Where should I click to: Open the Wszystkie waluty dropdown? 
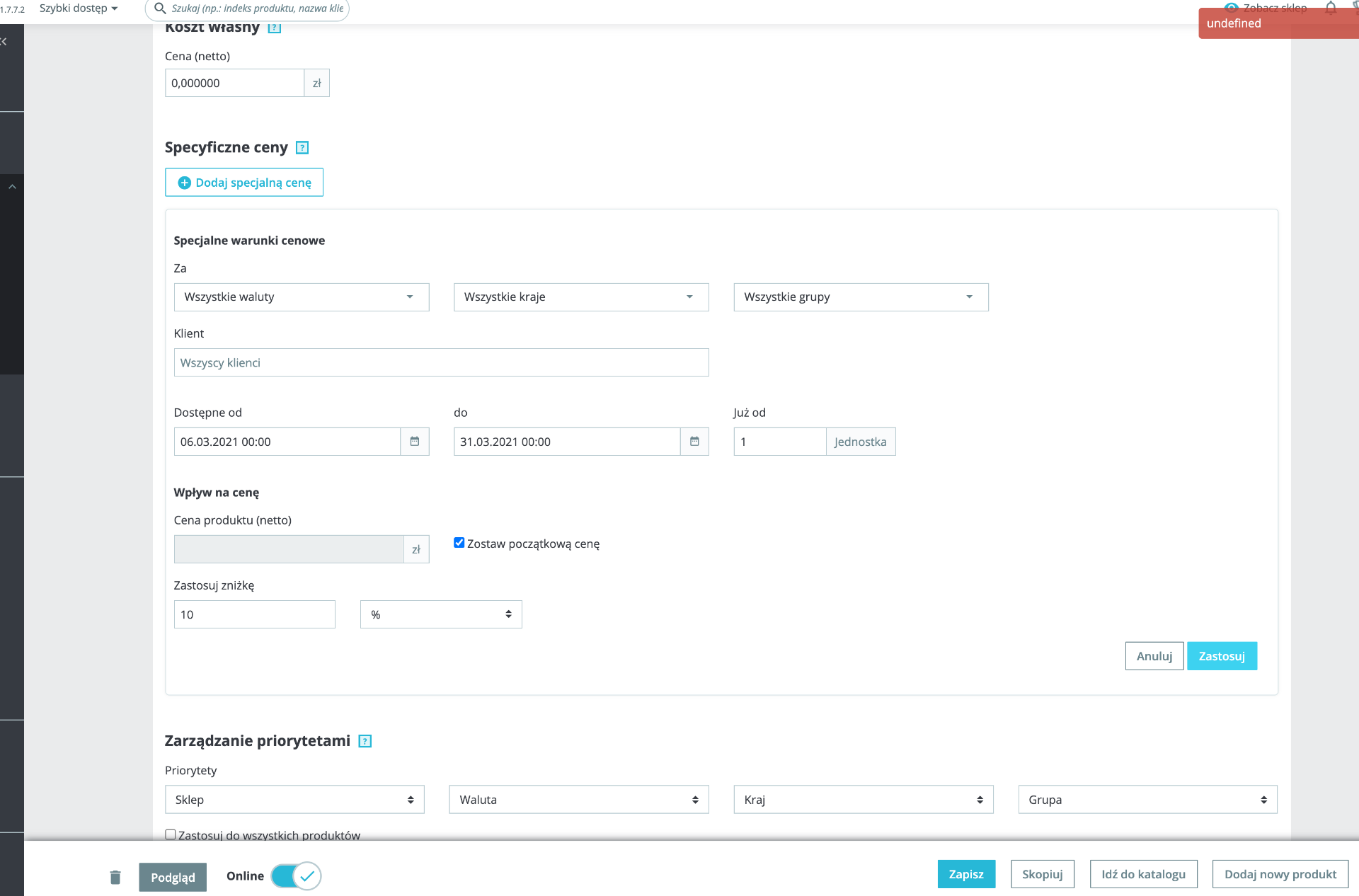point(302,297)
